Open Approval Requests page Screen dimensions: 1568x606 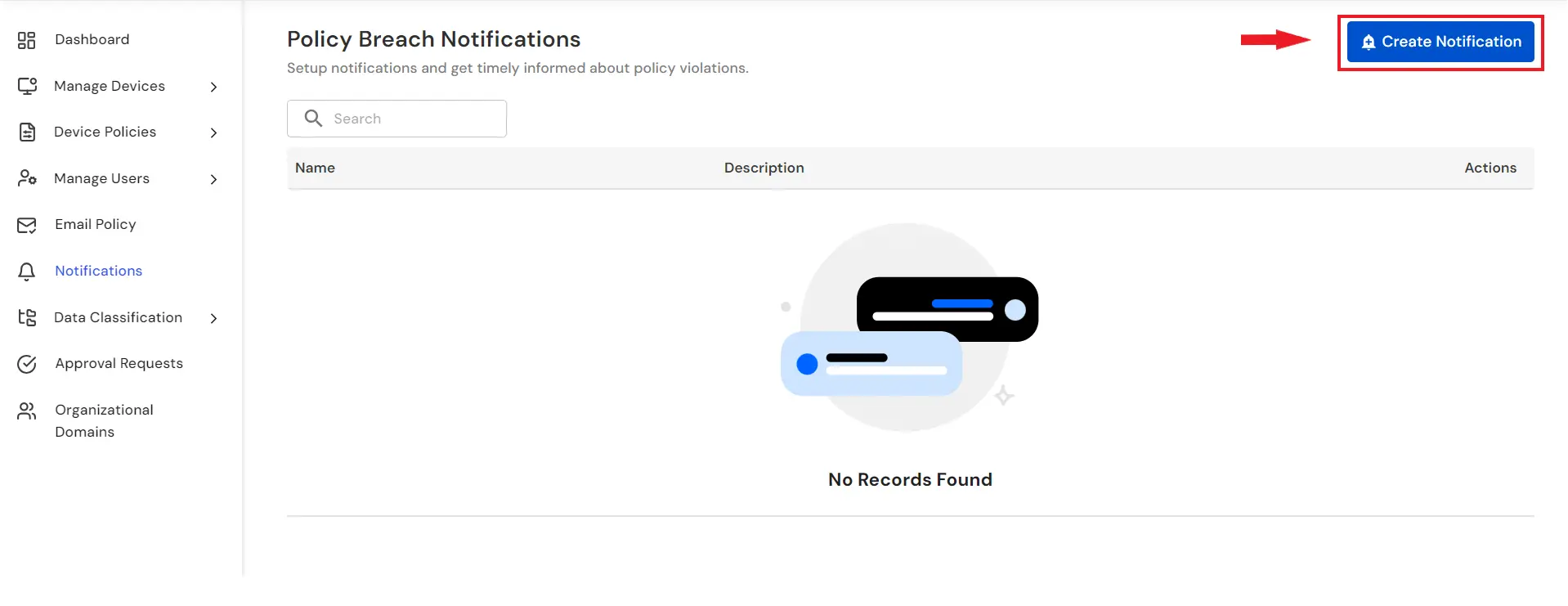pos(119,363)
